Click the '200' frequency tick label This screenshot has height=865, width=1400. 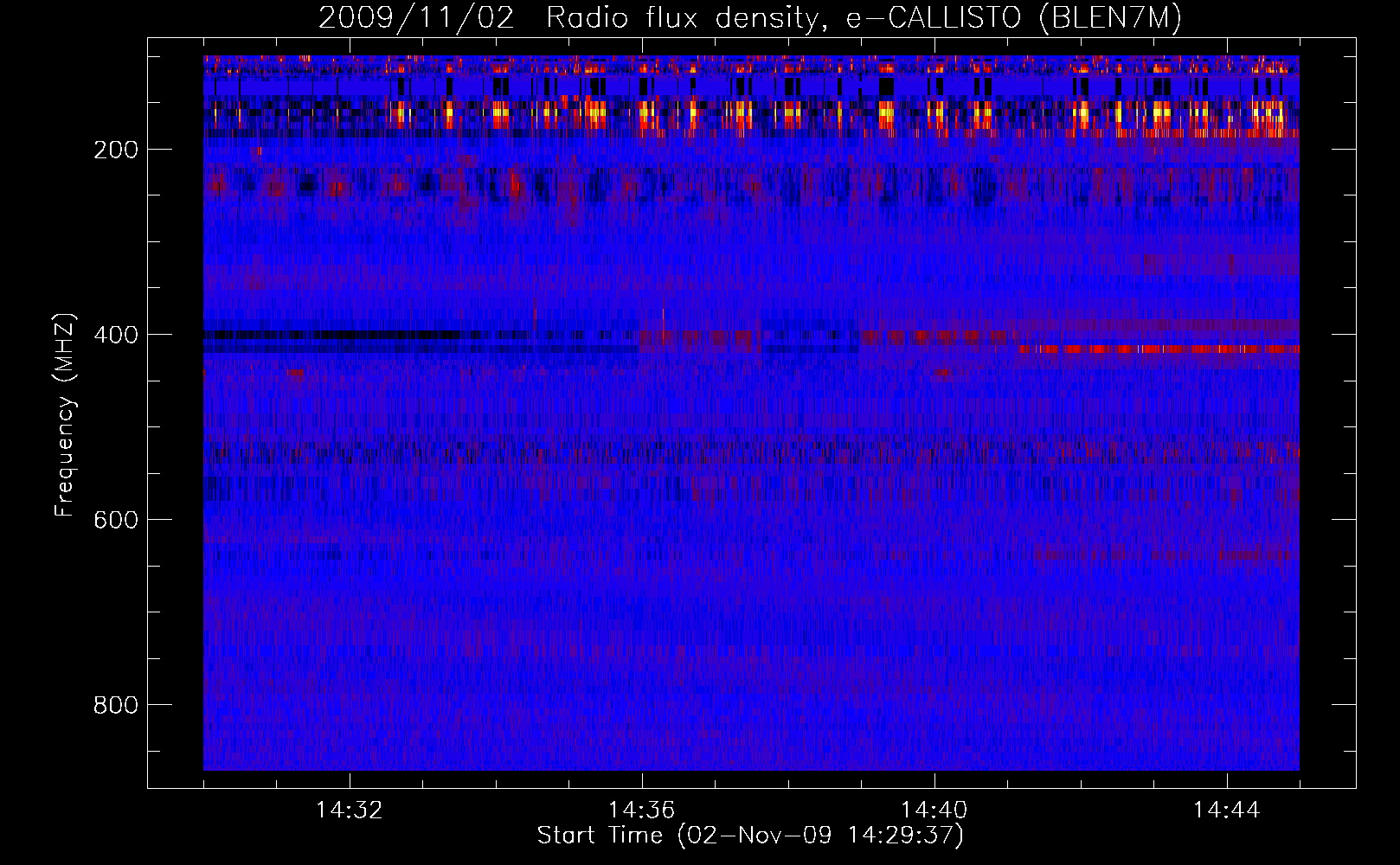(x=116, y=150)
